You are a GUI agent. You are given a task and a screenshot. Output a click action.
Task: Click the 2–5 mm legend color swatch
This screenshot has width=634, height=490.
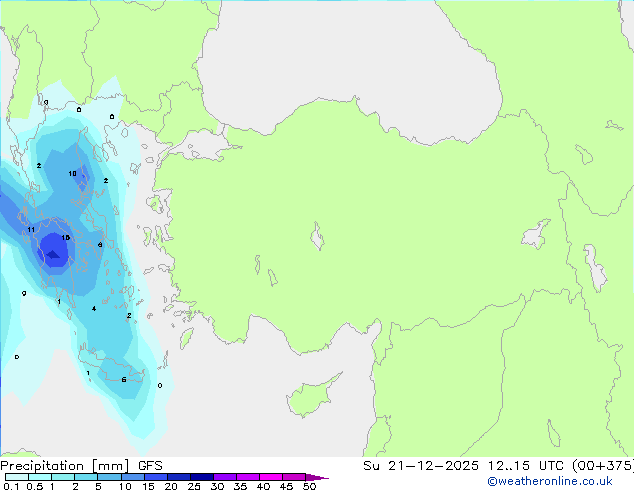tap(86, 477)
